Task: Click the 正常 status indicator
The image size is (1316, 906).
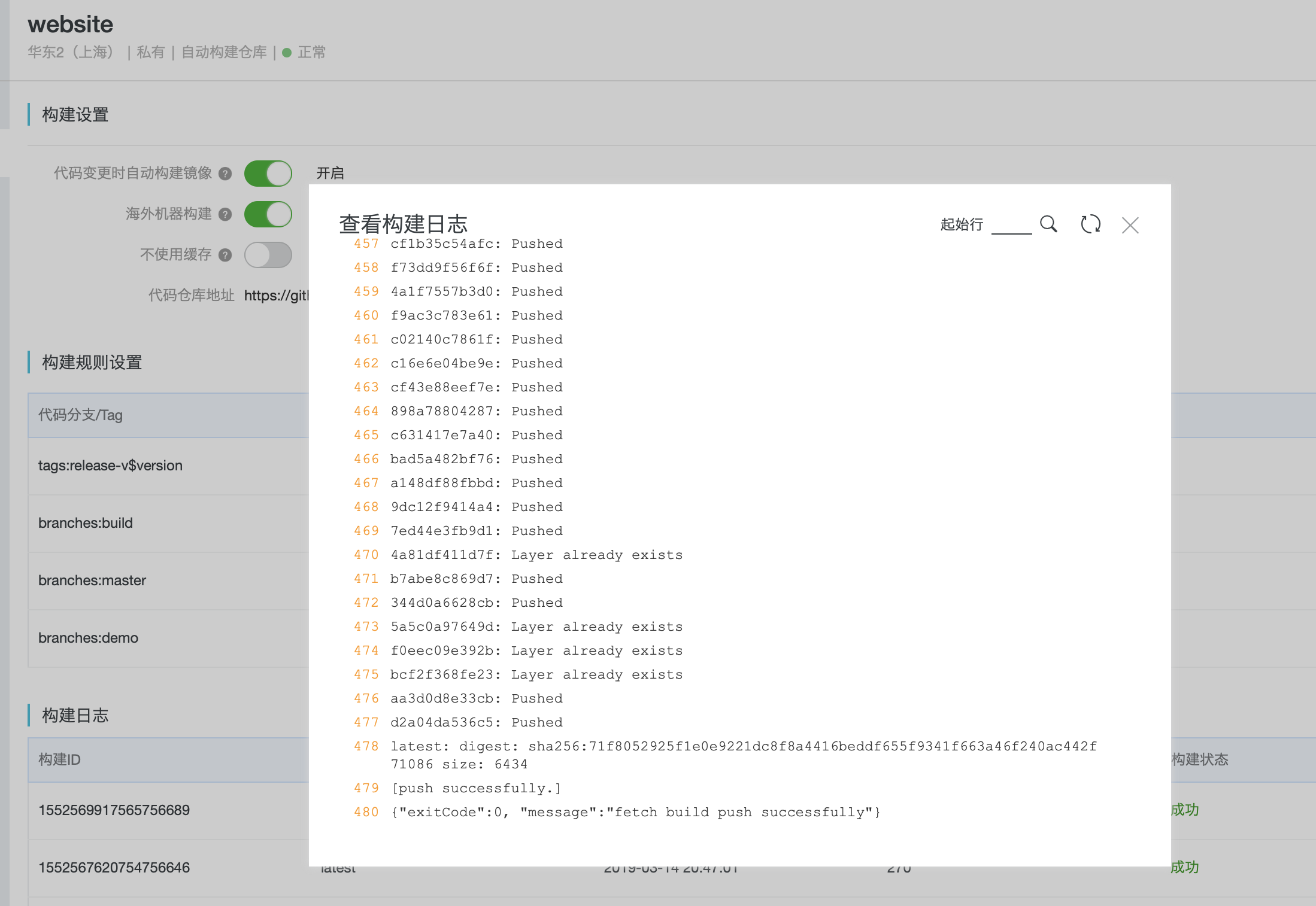Action: pyautogui.click(x=304, y=53)
